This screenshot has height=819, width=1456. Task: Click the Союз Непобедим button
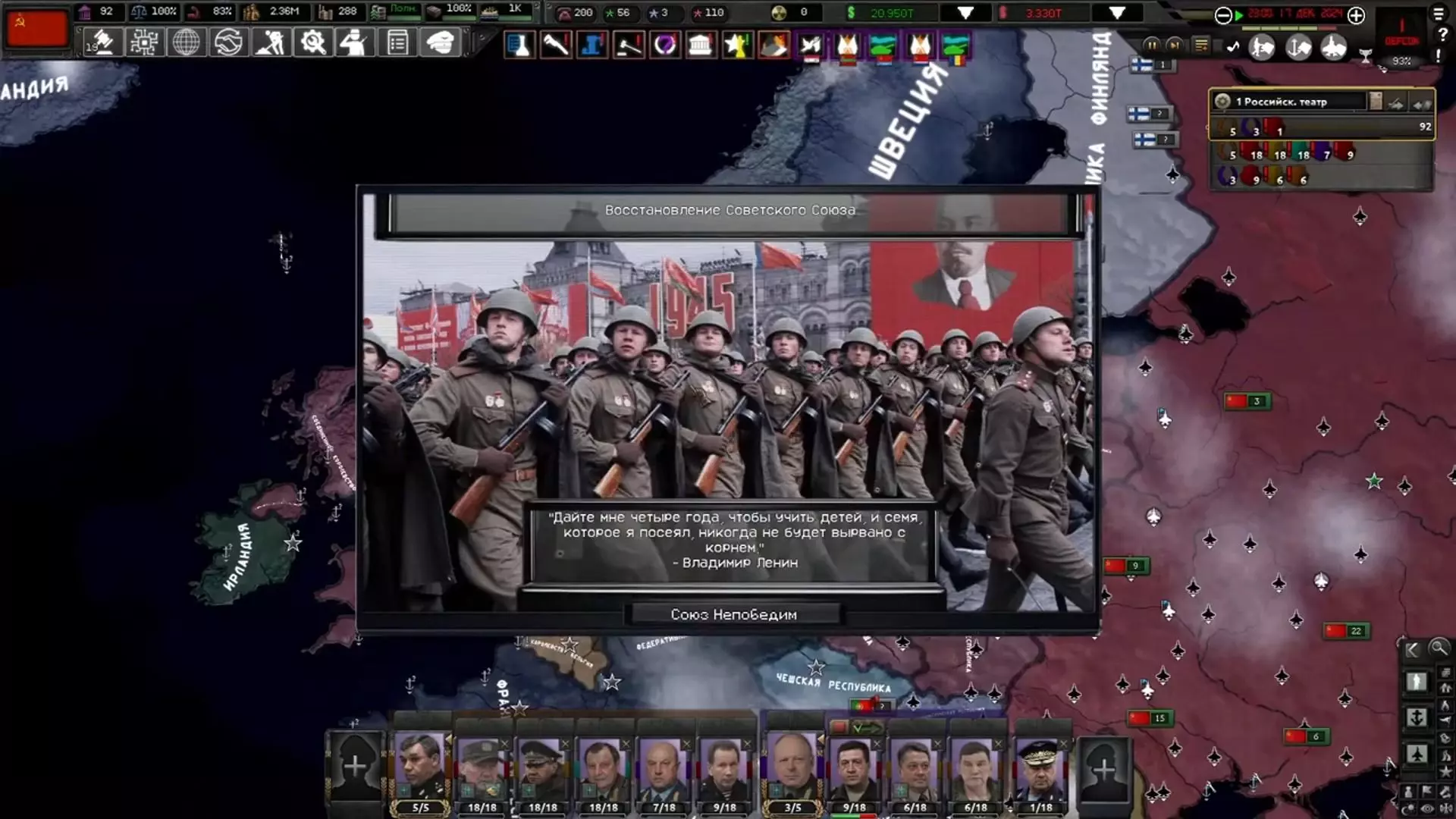734,615
